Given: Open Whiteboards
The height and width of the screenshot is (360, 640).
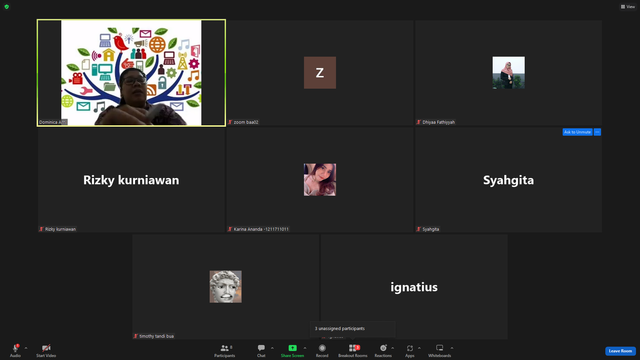Looking at the screenshot, I should coord(440,350).
